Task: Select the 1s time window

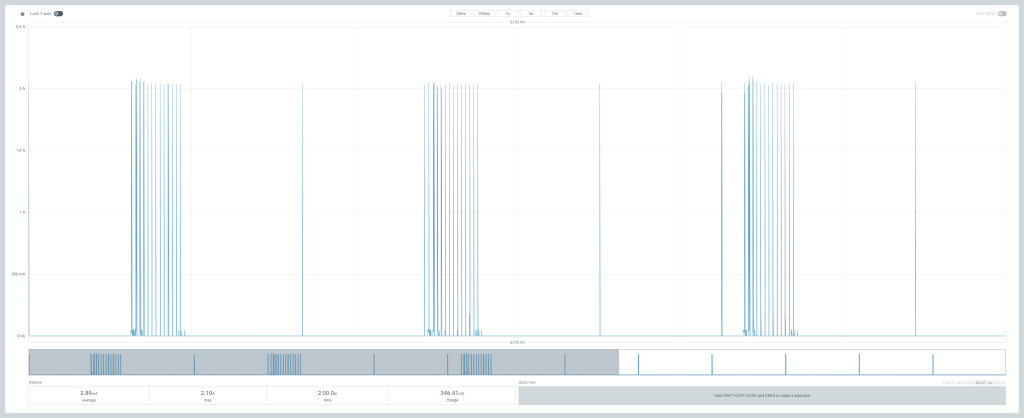Action: pos(508,14)
